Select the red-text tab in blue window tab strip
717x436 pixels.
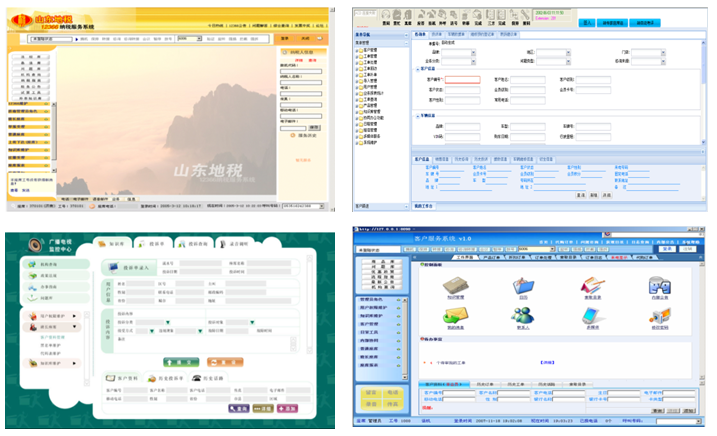620,257
